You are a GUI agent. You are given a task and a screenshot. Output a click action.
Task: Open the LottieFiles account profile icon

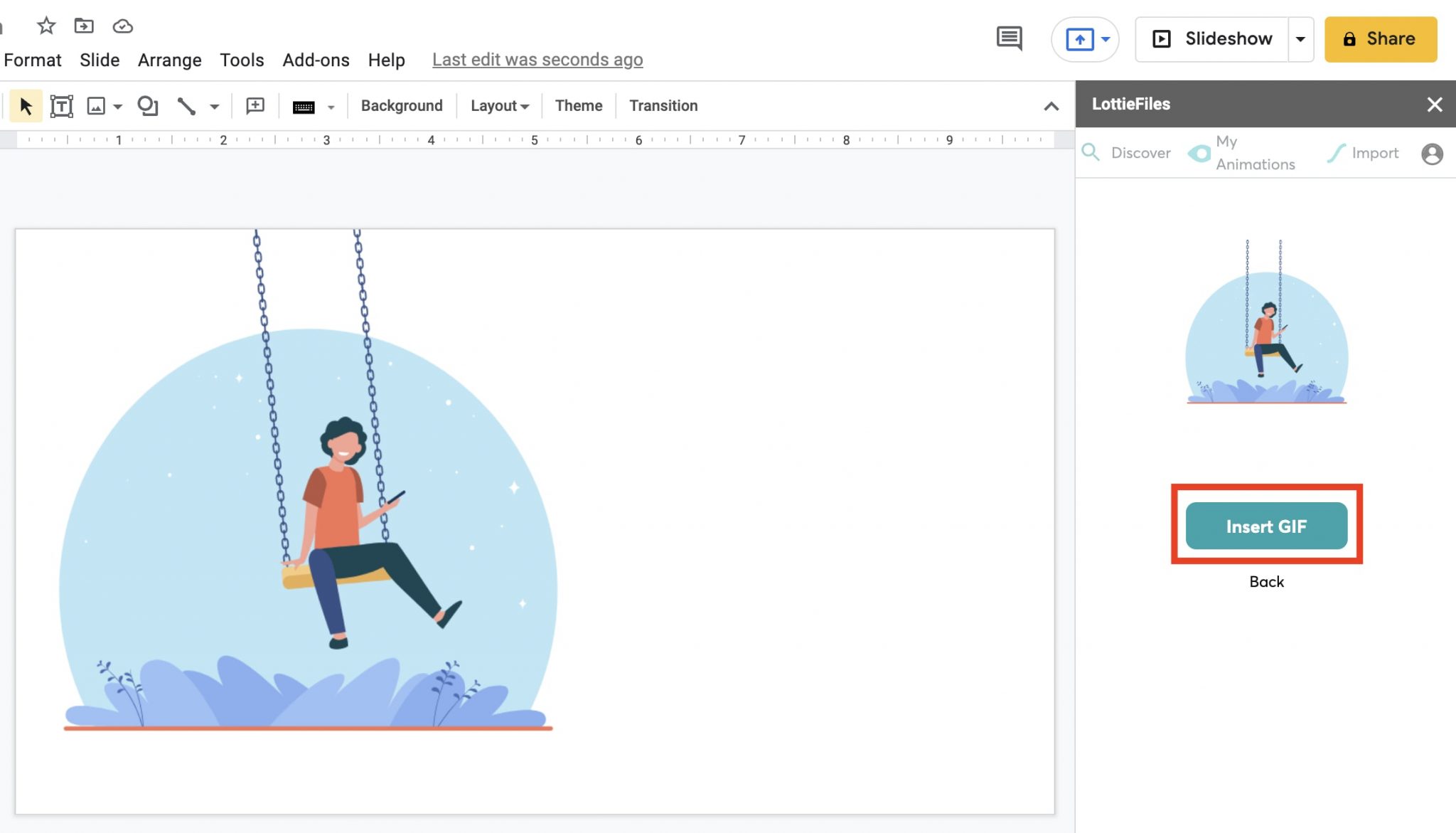(1433, 153)
